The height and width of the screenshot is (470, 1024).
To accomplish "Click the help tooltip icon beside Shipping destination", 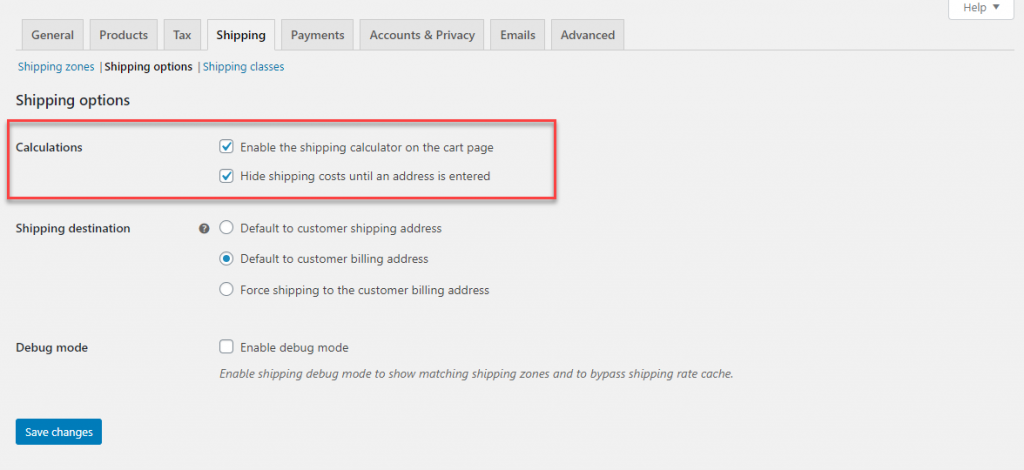I will point(204,229).
